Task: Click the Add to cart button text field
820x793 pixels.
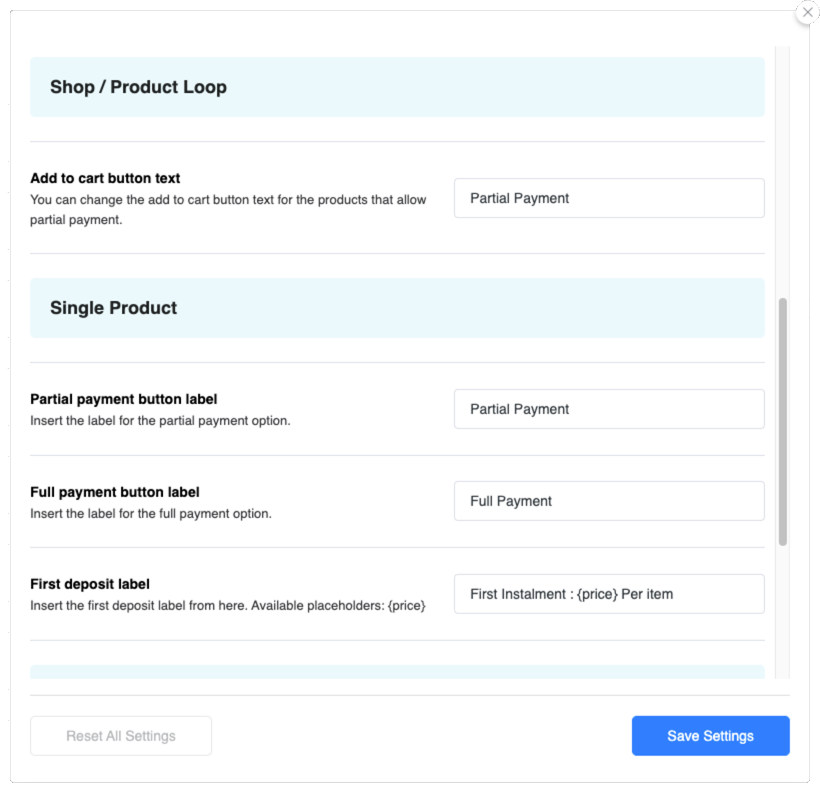Action: [609, 198]
